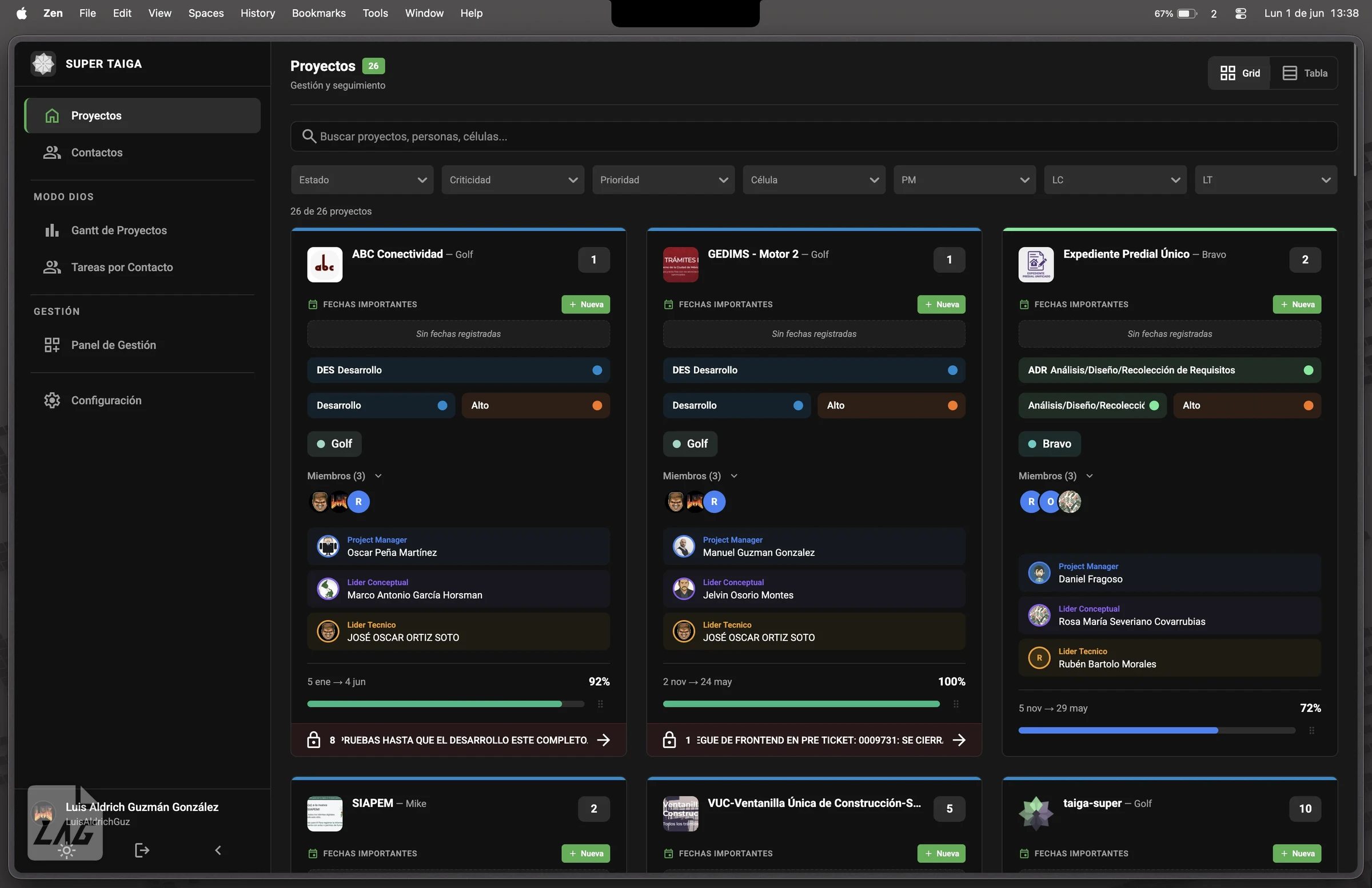
Task: Open the Criticidad filter dropdown
Action: click(x=512, y=180)
